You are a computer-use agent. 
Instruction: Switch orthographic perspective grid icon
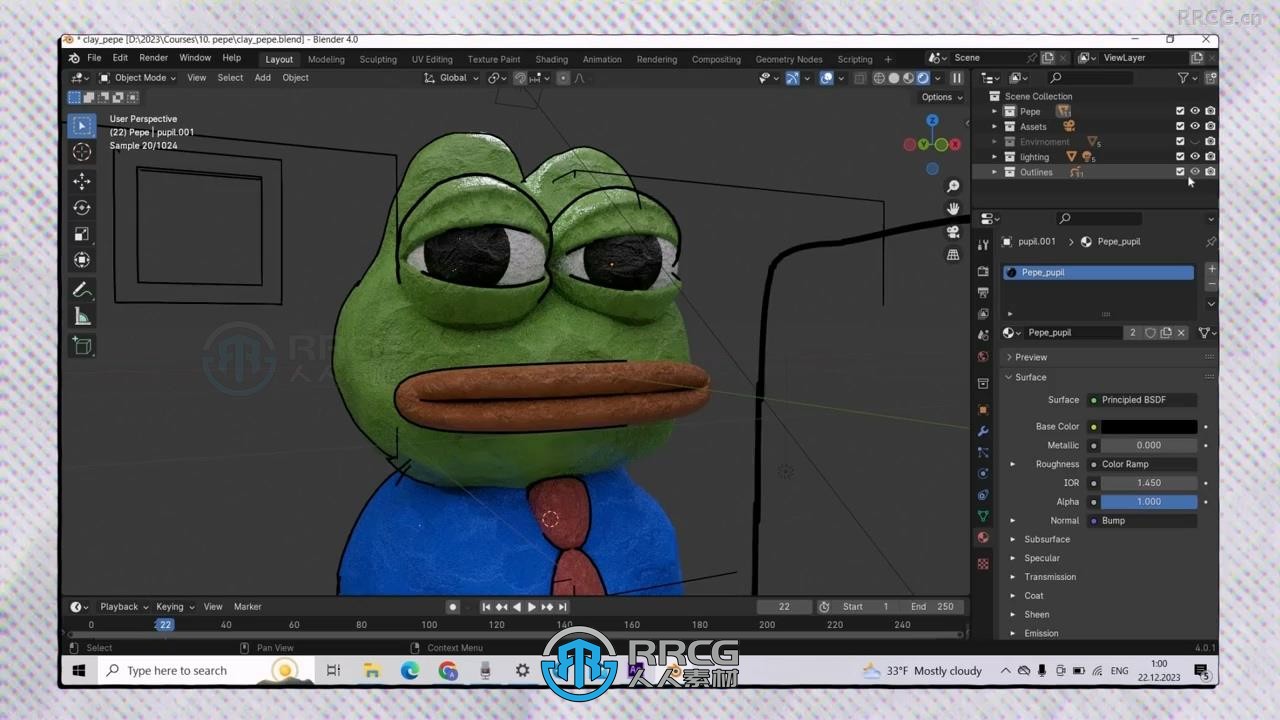[x=953, y=255]
